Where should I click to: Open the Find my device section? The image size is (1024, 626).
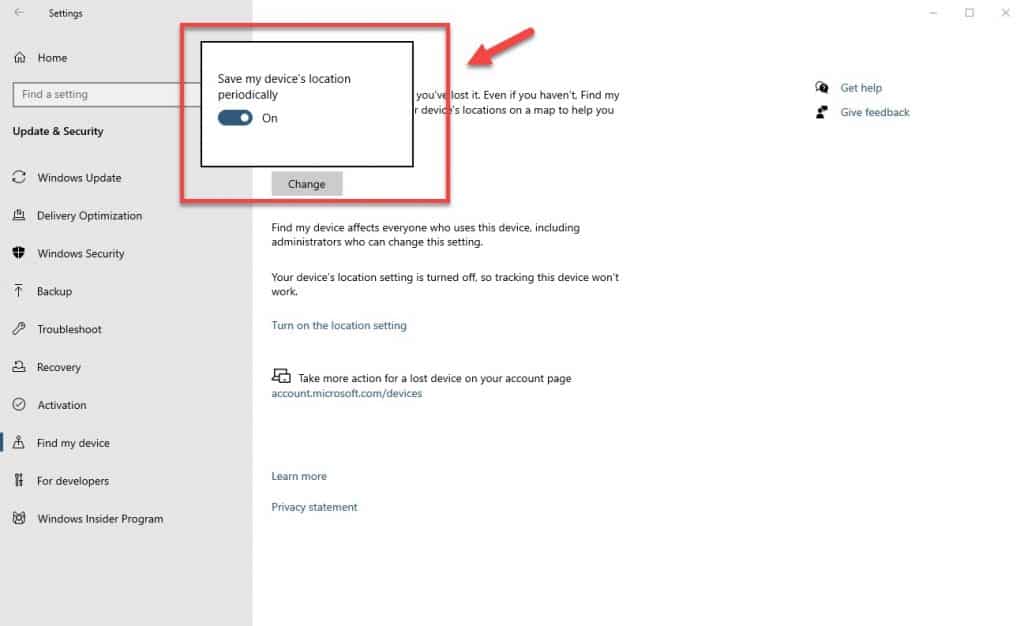point(73,443)
